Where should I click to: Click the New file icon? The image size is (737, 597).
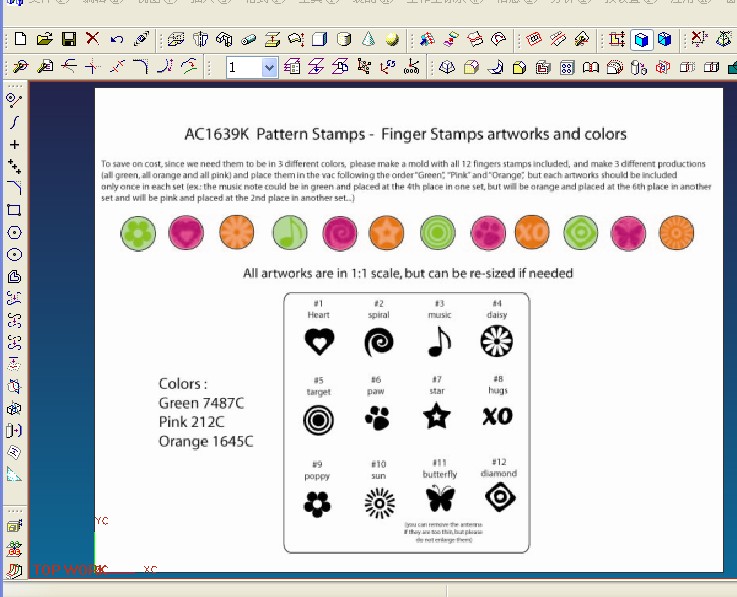tap(20, 39)
